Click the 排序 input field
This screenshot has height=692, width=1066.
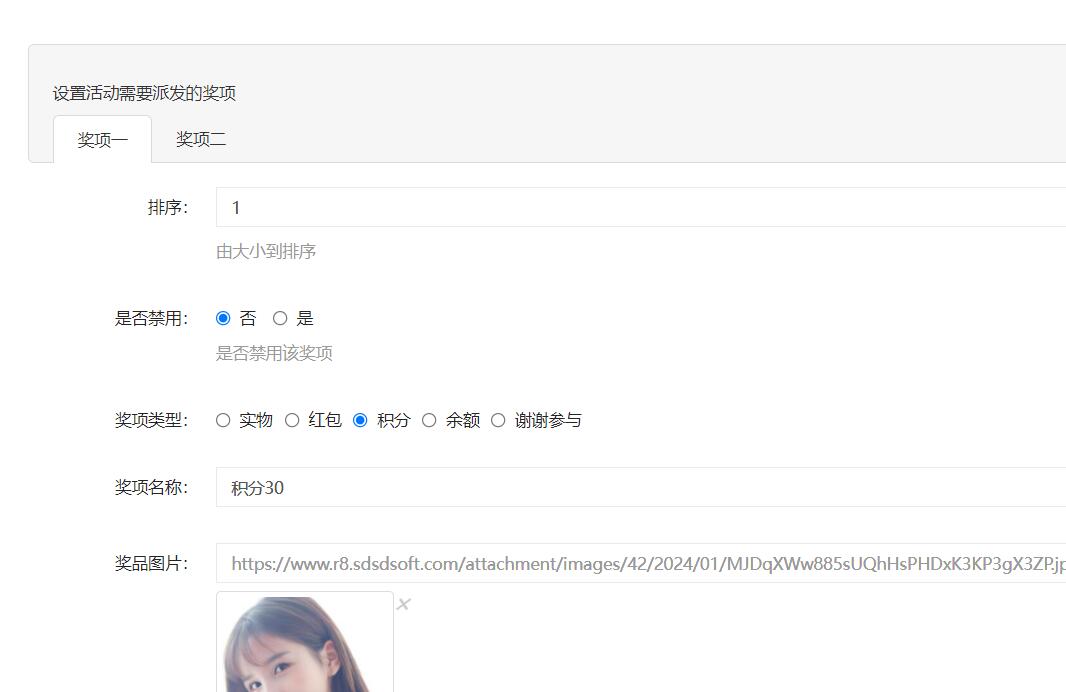click(x=640, y=207)
